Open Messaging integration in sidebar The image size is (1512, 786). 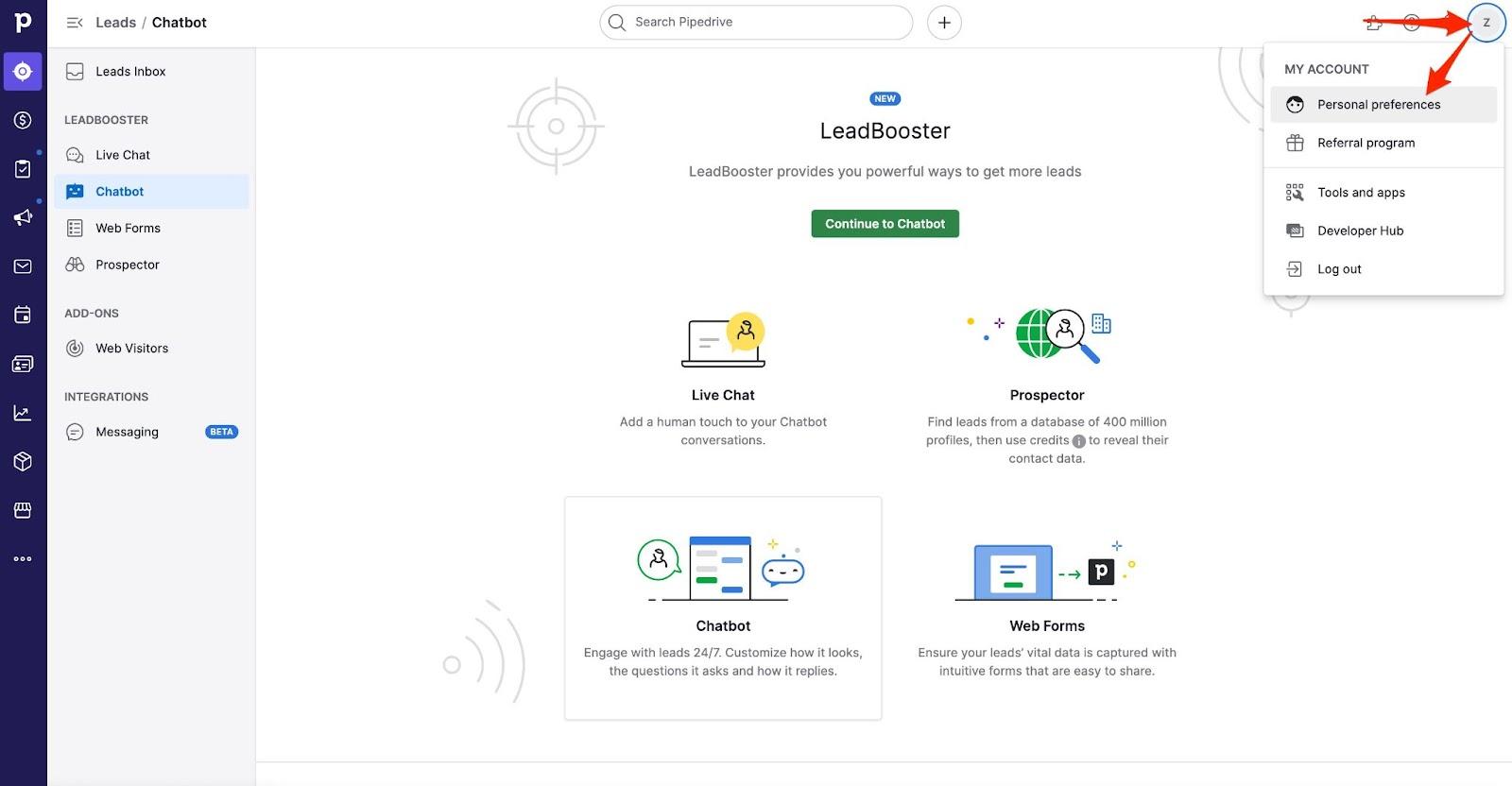tap(151, 433)
